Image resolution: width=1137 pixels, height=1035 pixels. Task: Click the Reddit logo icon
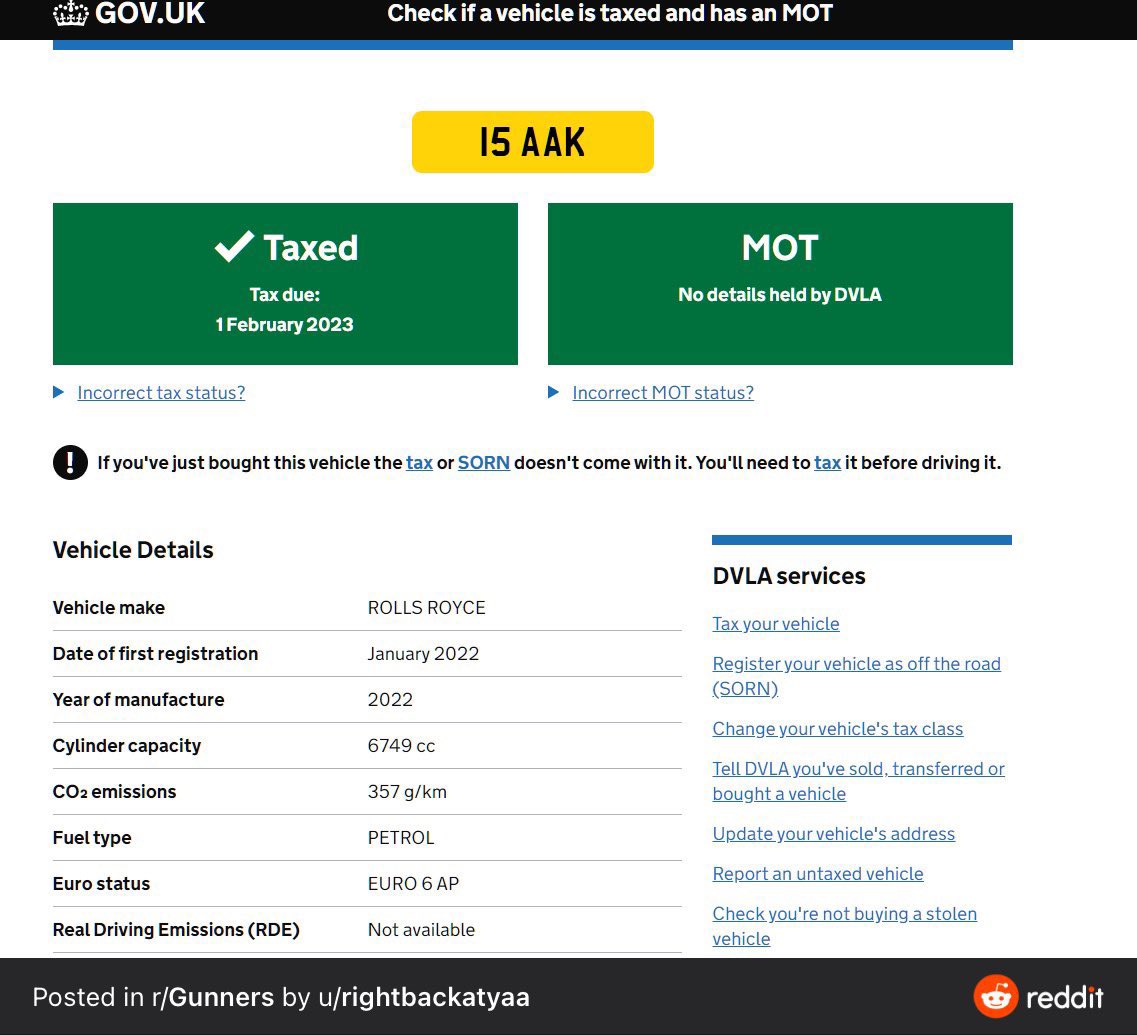[x=996, y=997]
